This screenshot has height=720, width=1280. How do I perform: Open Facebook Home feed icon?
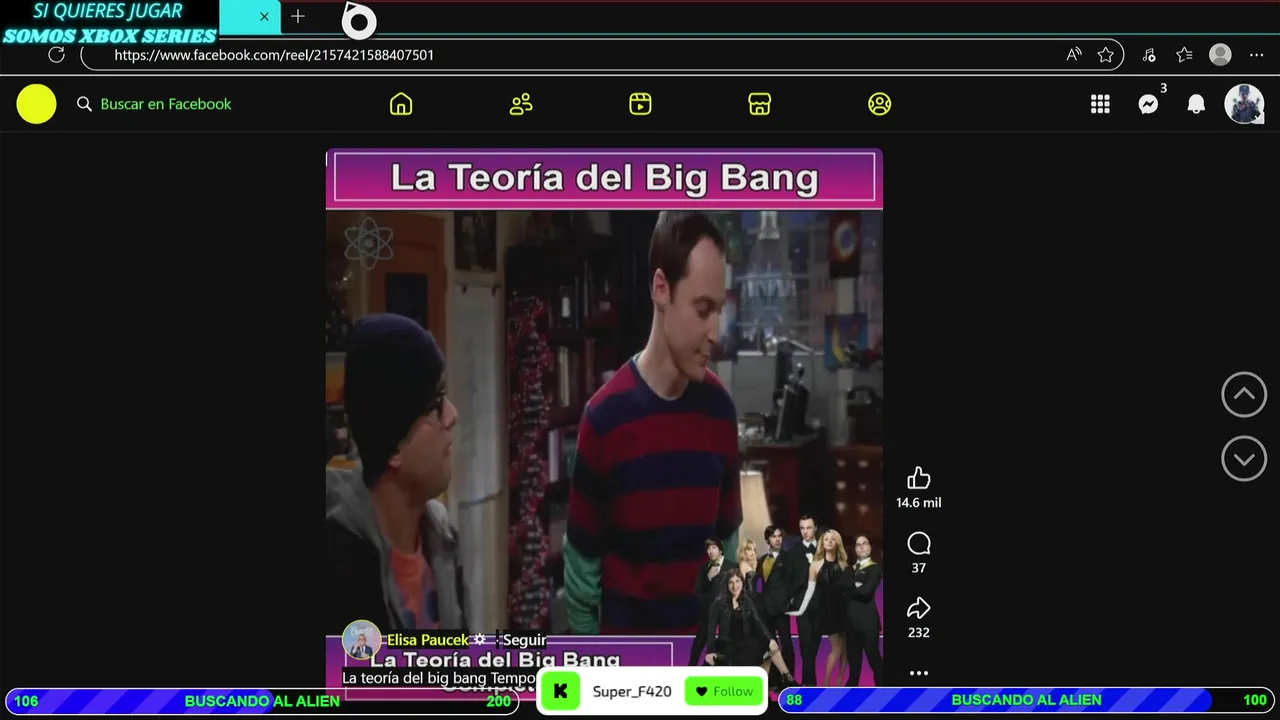click(x=401, y=104)
